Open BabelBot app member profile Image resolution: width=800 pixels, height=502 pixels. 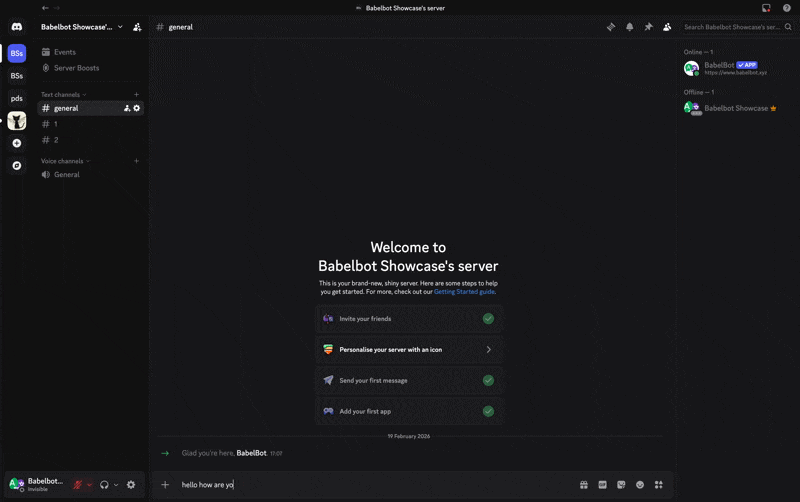click(x=738, y=68)
